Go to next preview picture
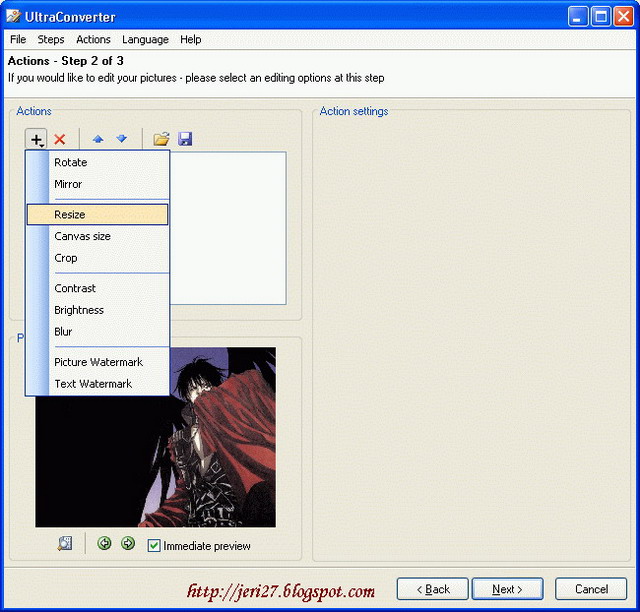 tap(128, 543)
